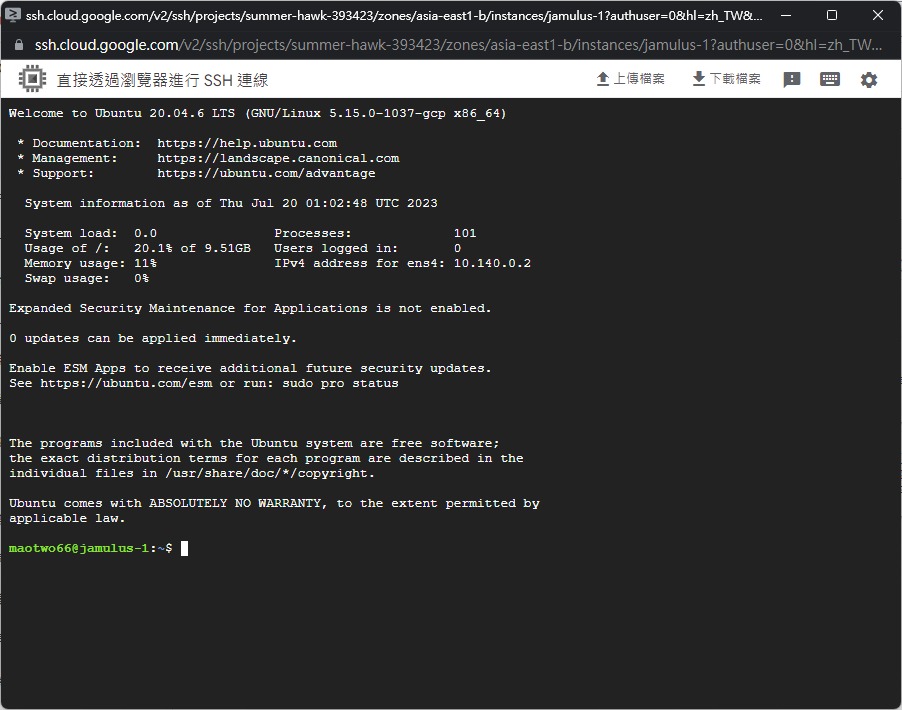
Task: Click the lock icon in address bar
Action: pyautogui.click(x=18, y=46)
